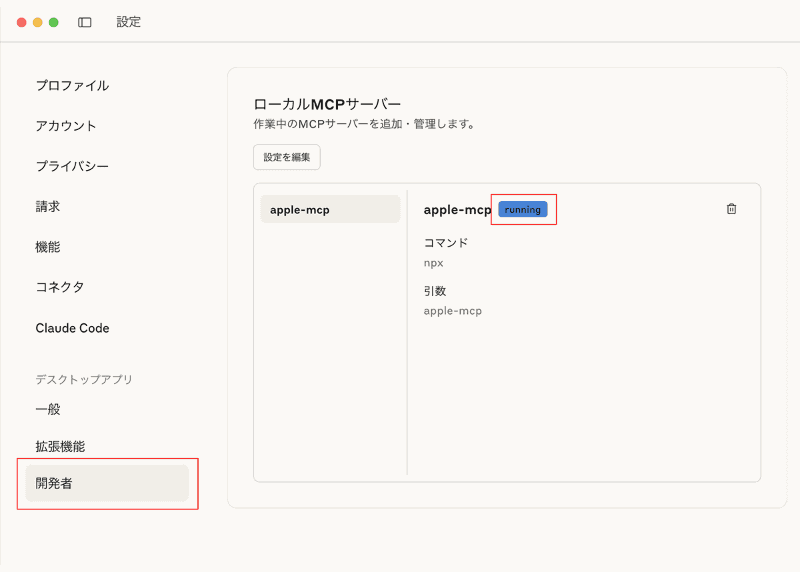Screen dimensions: 800x572
Task: Open the 請求 section
Action: pos(48,206)
